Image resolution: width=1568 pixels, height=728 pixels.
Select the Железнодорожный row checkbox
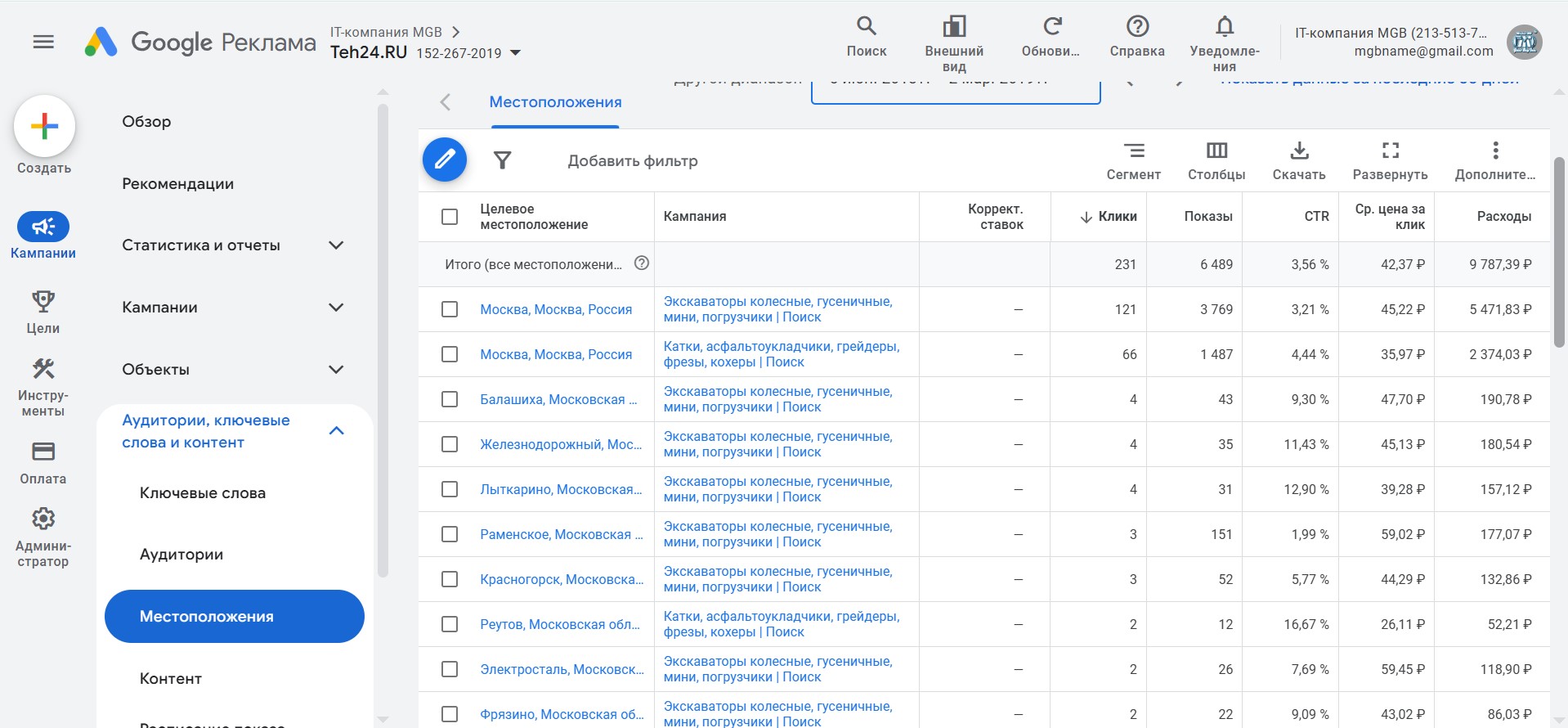(x=450, y=444)
